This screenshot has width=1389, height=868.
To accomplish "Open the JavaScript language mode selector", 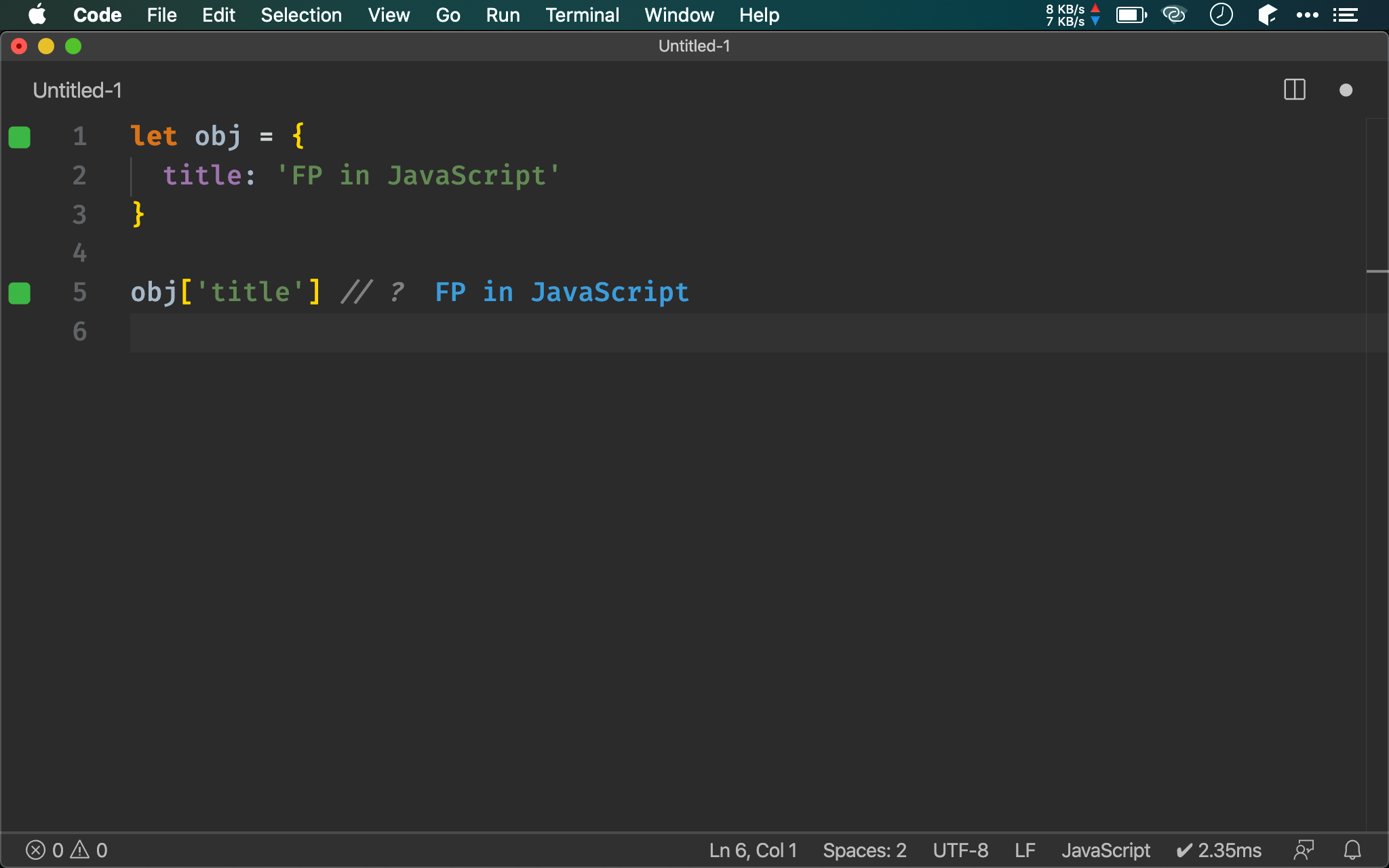I will (1106, 850).
